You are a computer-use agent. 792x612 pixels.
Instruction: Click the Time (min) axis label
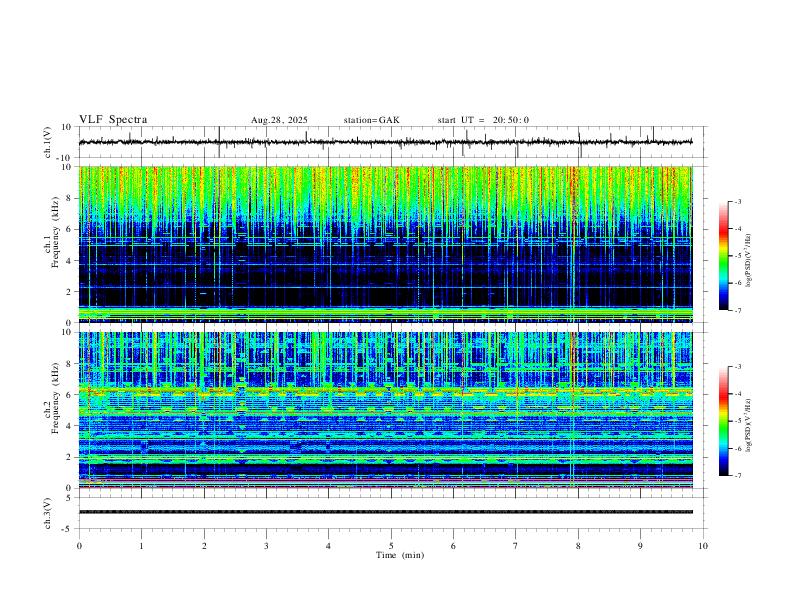point(400,555)
